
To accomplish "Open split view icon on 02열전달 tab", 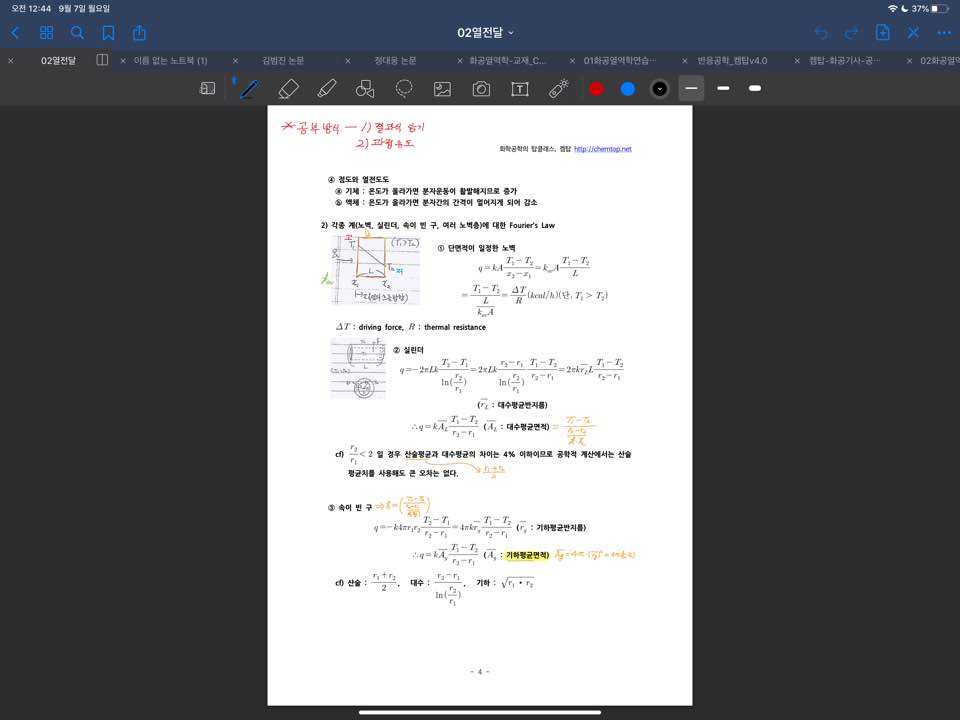I will click(102, 60).
